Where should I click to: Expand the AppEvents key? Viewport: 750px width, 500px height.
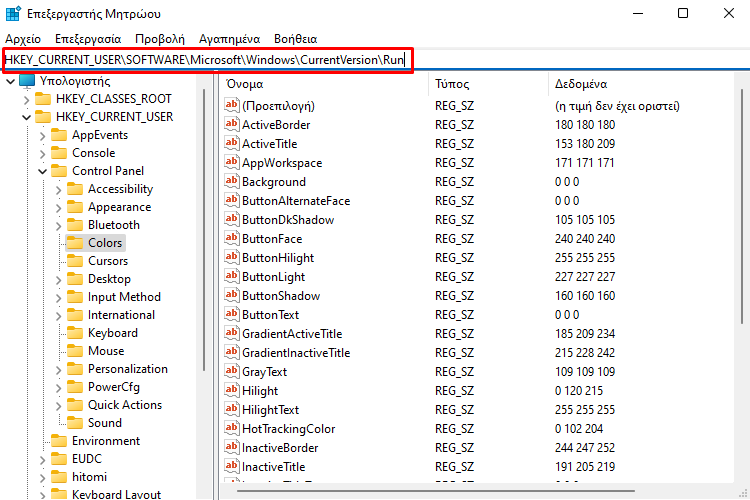pyautogui.click(x=43, y=135)
